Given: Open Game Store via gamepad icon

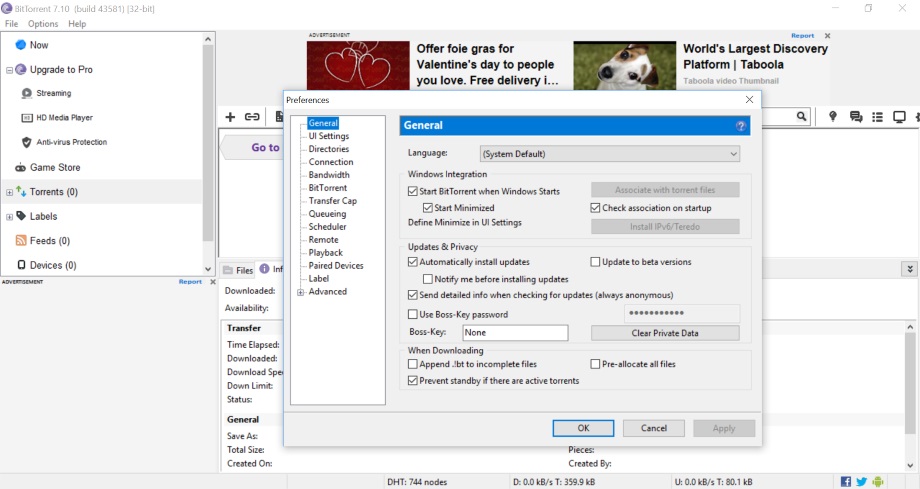Looking at the screenshot, I should click(21, 167).
